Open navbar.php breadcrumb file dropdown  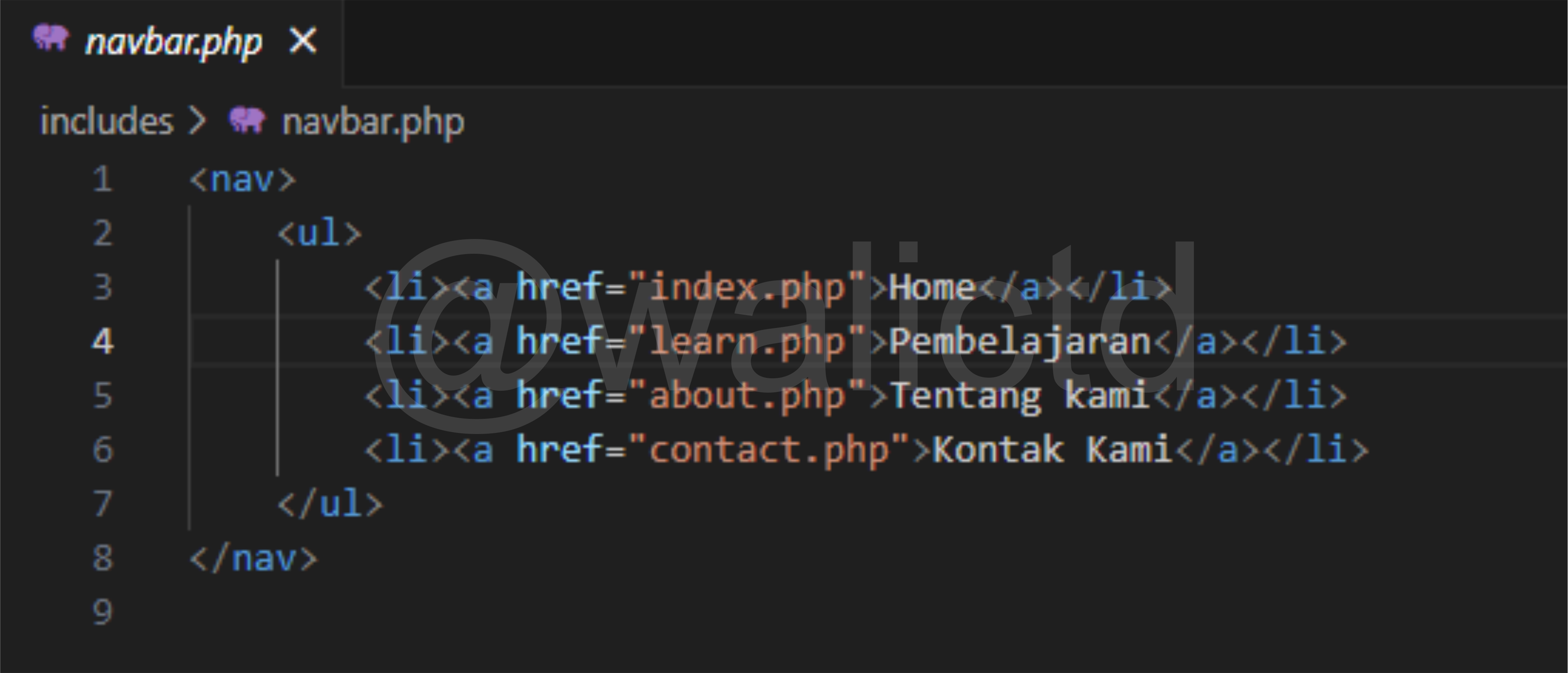(x=373, y=122)
